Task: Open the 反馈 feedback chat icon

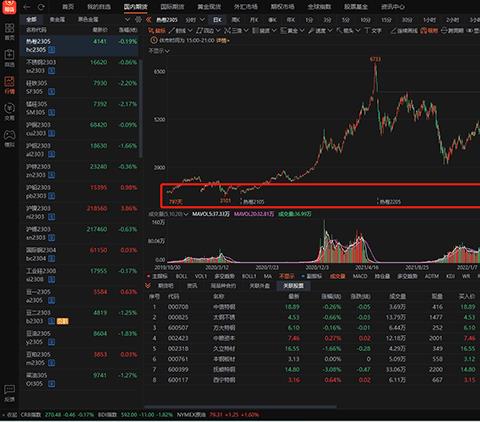Action: pos(9,393)
